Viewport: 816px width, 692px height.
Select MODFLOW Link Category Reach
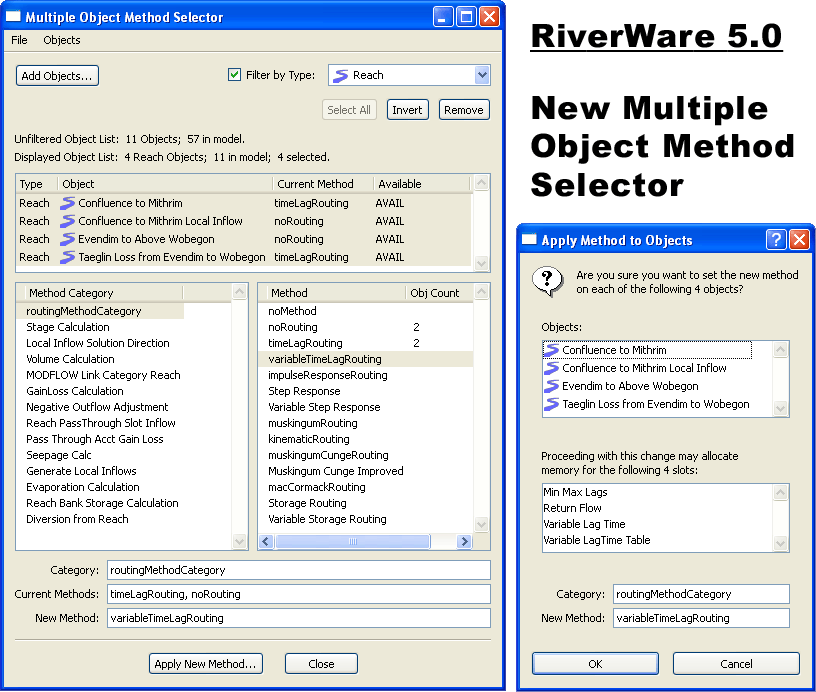[103, 375]
